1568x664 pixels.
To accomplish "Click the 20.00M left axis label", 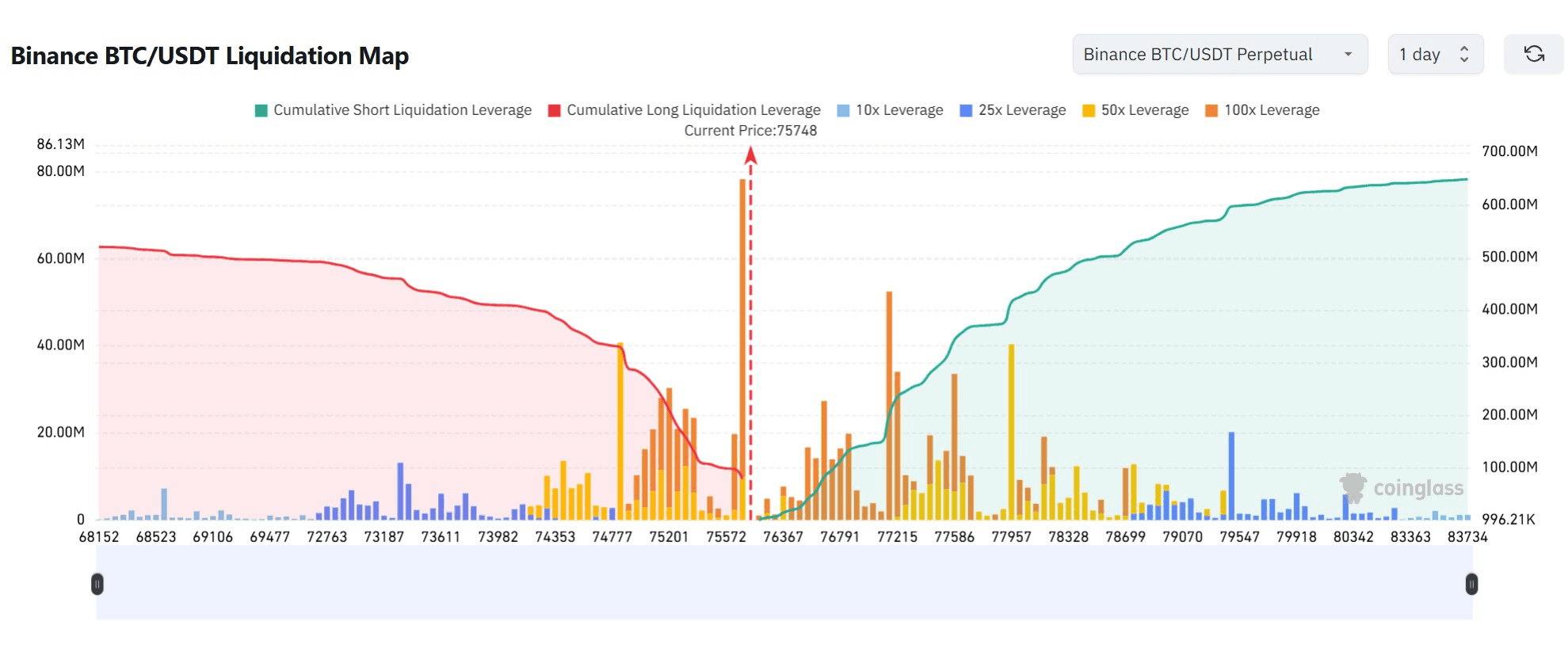I will [x=60, y=432].
